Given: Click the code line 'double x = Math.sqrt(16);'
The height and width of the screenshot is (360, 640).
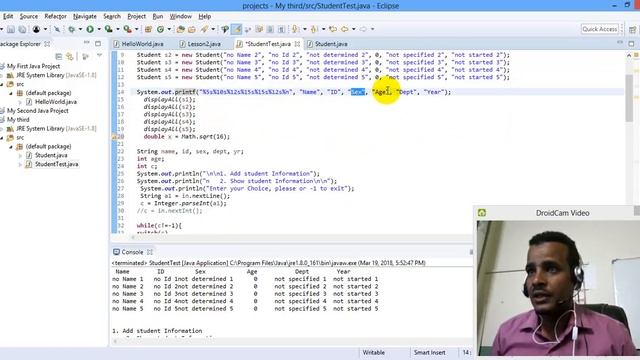Looking at the screenshot, I should coord(187,136).
